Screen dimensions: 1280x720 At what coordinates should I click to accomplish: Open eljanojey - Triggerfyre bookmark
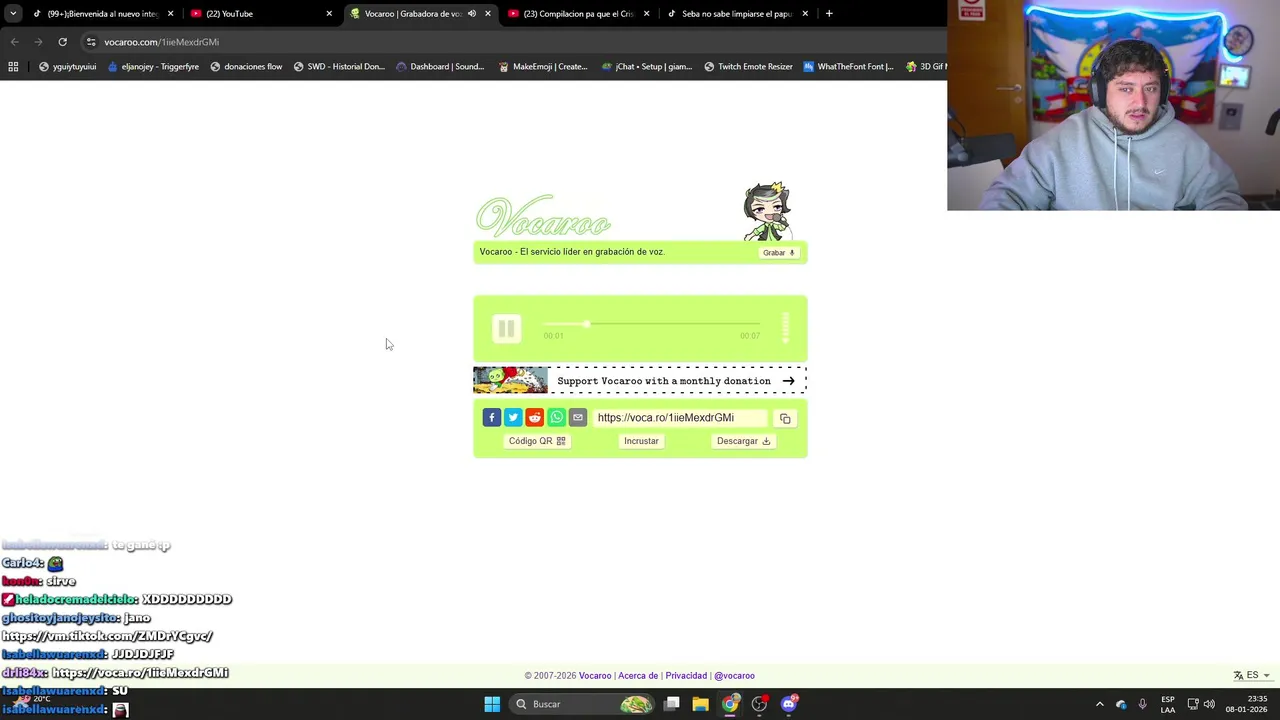[x=153, y=67]
